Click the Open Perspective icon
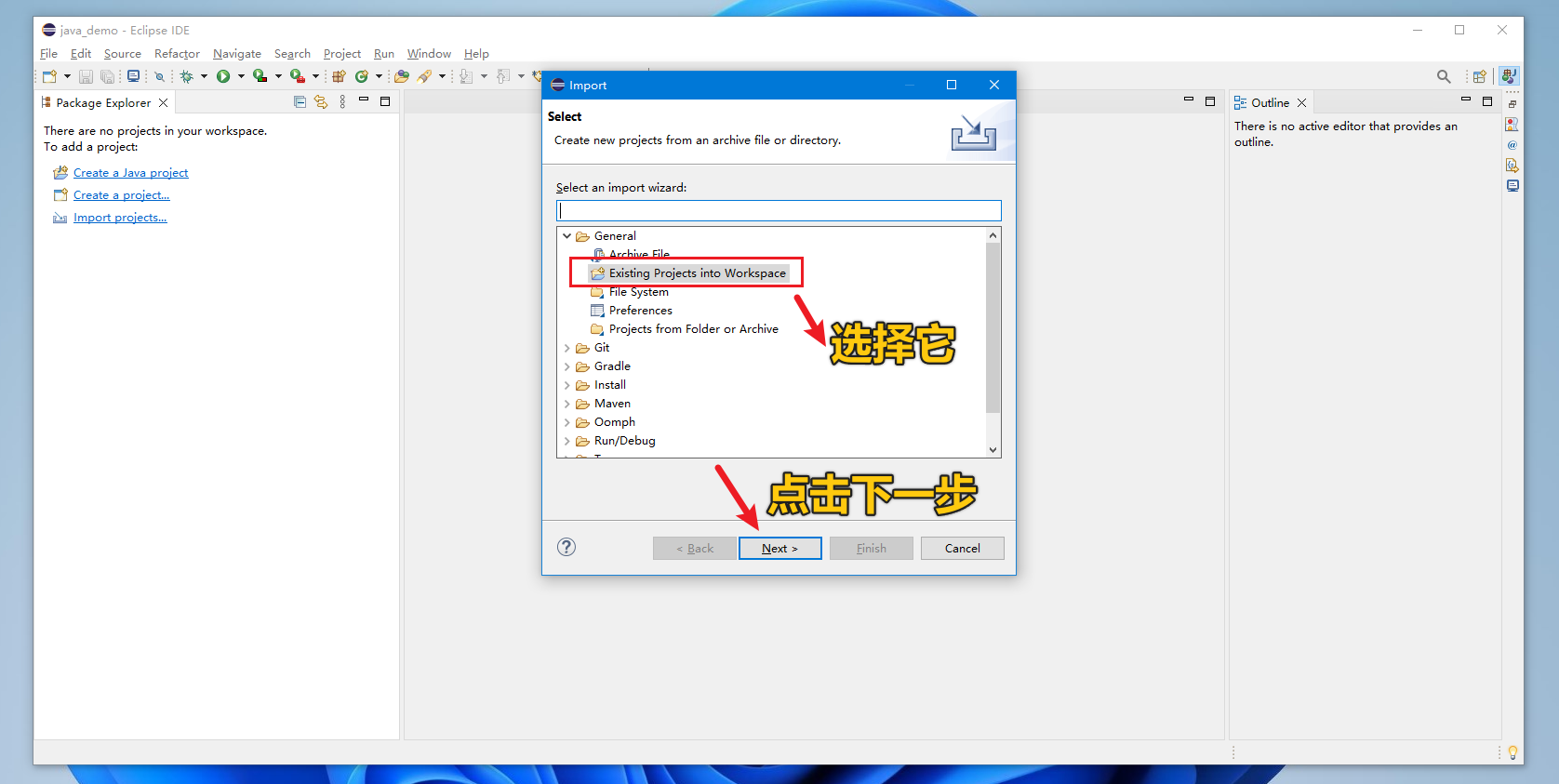Screen dimensions: 1559x784 tap(1479, 76)
